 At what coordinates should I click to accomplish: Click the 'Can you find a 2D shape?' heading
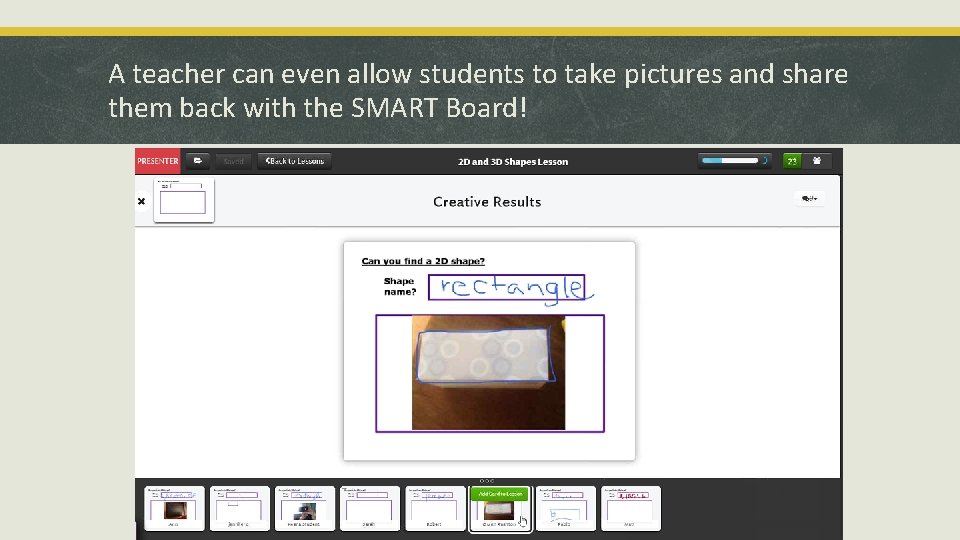423,261
